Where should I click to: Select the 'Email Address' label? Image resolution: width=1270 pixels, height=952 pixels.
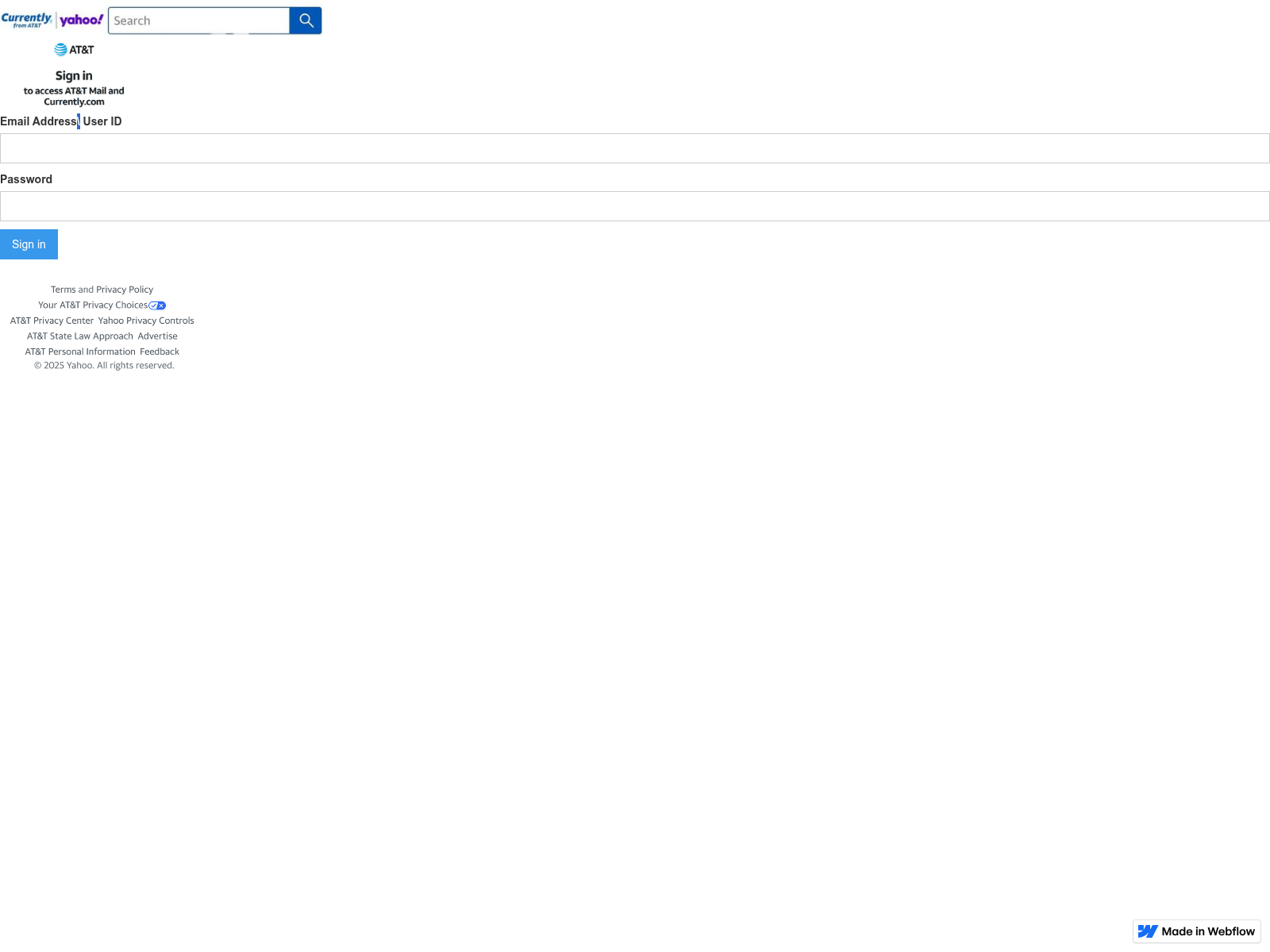pyautogui.click(x=38, y=121)
